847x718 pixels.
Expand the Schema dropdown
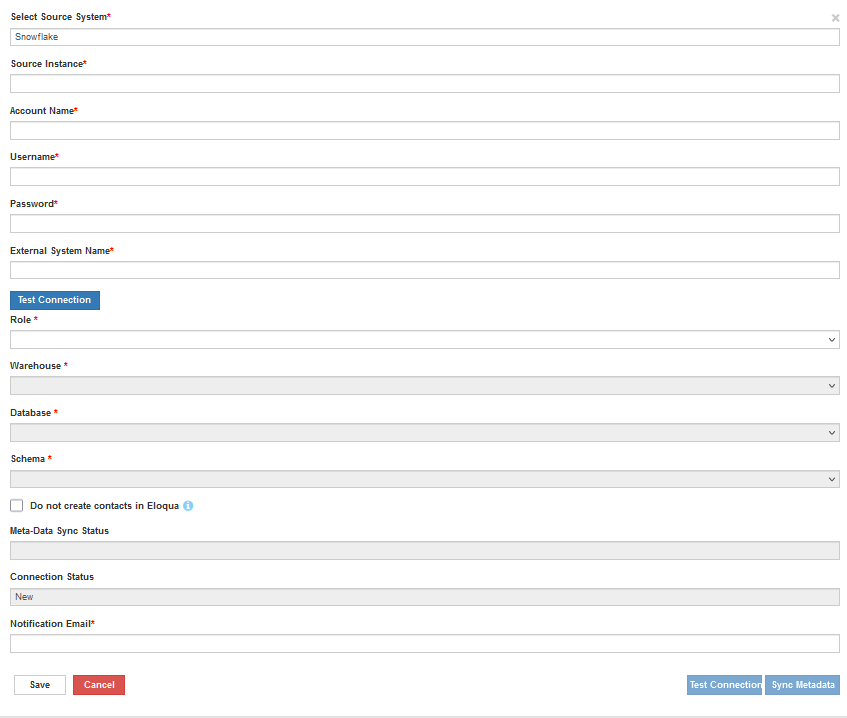coord(424,479)
